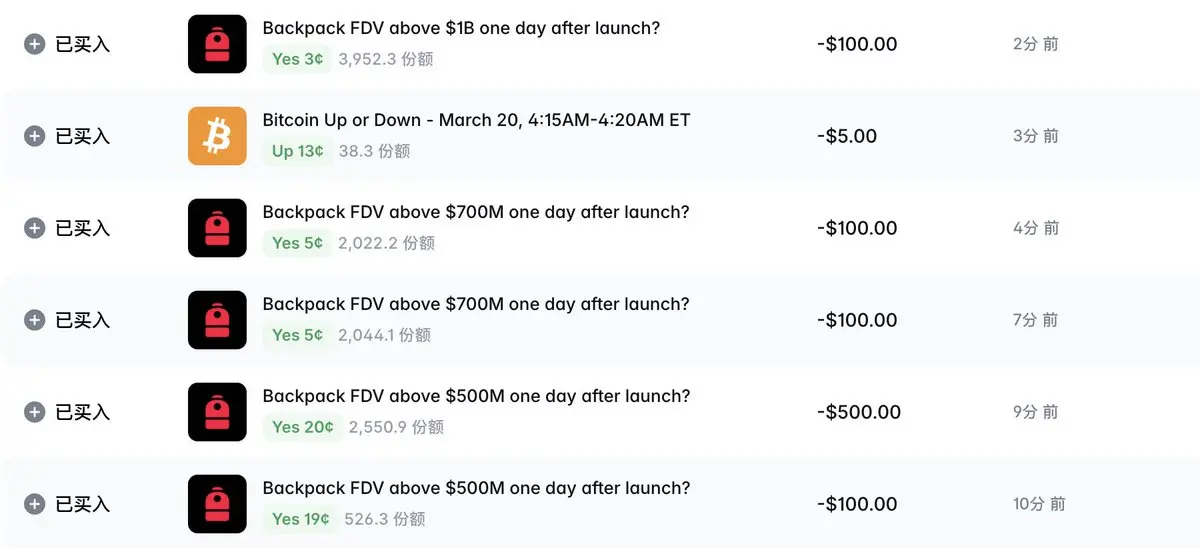This screenshot has height=548, width=1200.
Task: Click Backpack icon for the $1B FDV market
Action: tap(217, 44)
